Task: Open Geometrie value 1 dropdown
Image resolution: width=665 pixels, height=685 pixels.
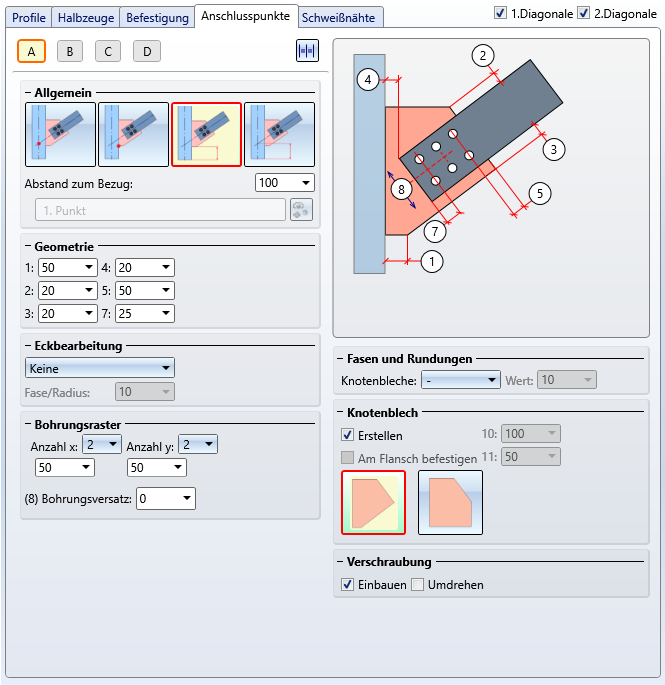Action: coord(68,267)
